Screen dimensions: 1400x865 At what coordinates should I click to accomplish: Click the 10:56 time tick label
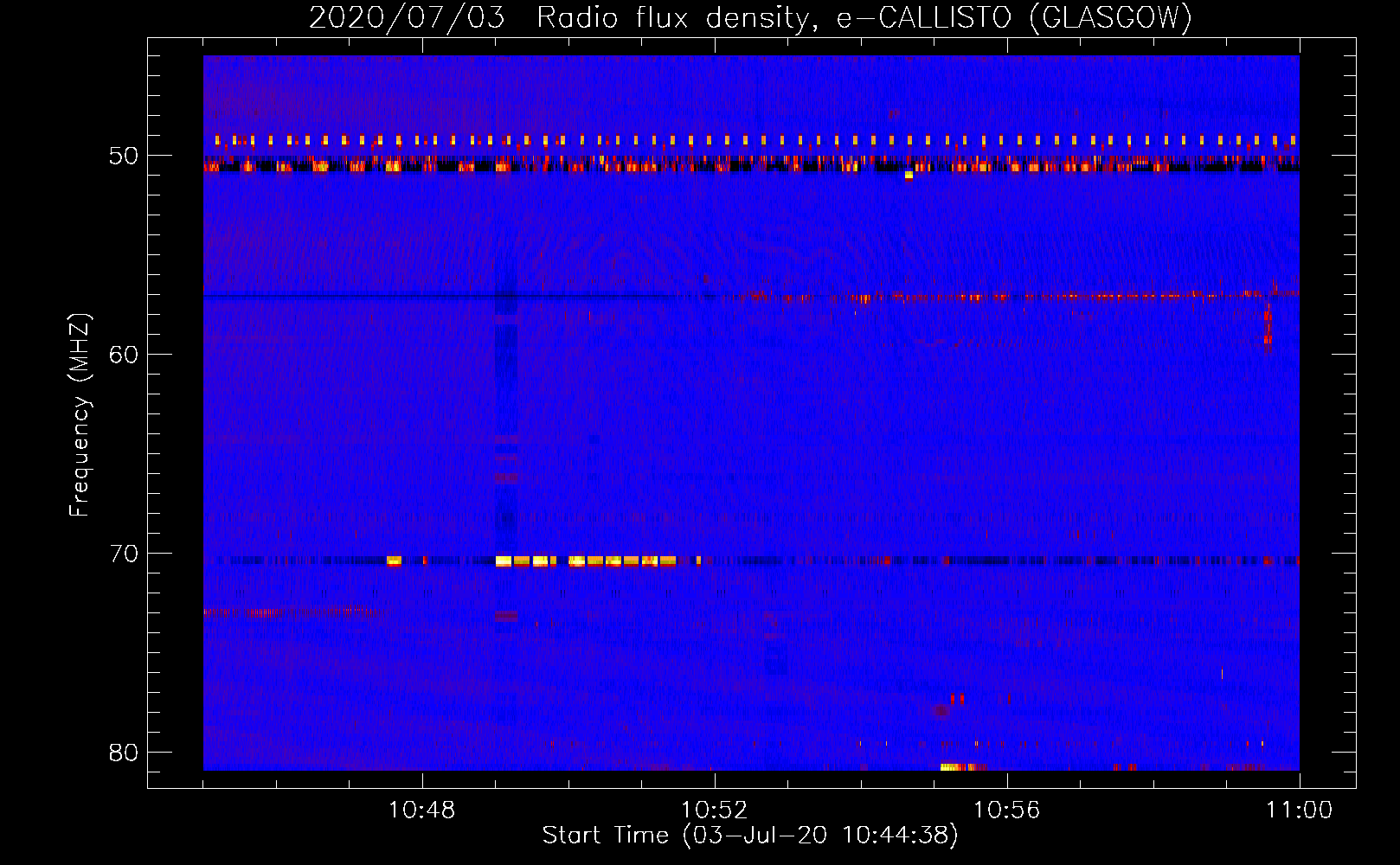(1007, 811)
